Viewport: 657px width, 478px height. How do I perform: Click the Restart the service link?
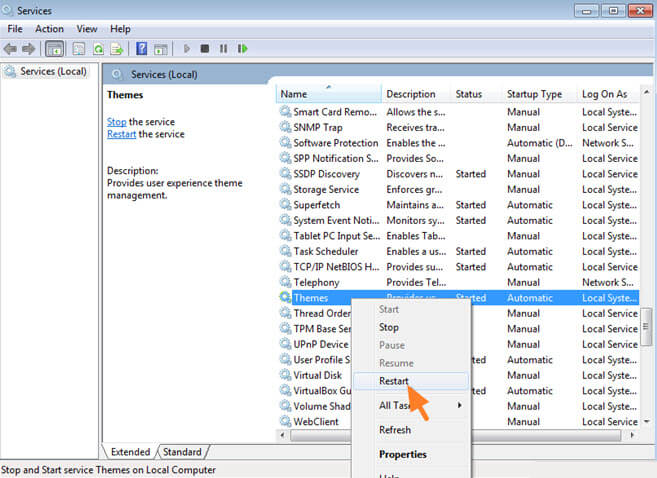122,134
